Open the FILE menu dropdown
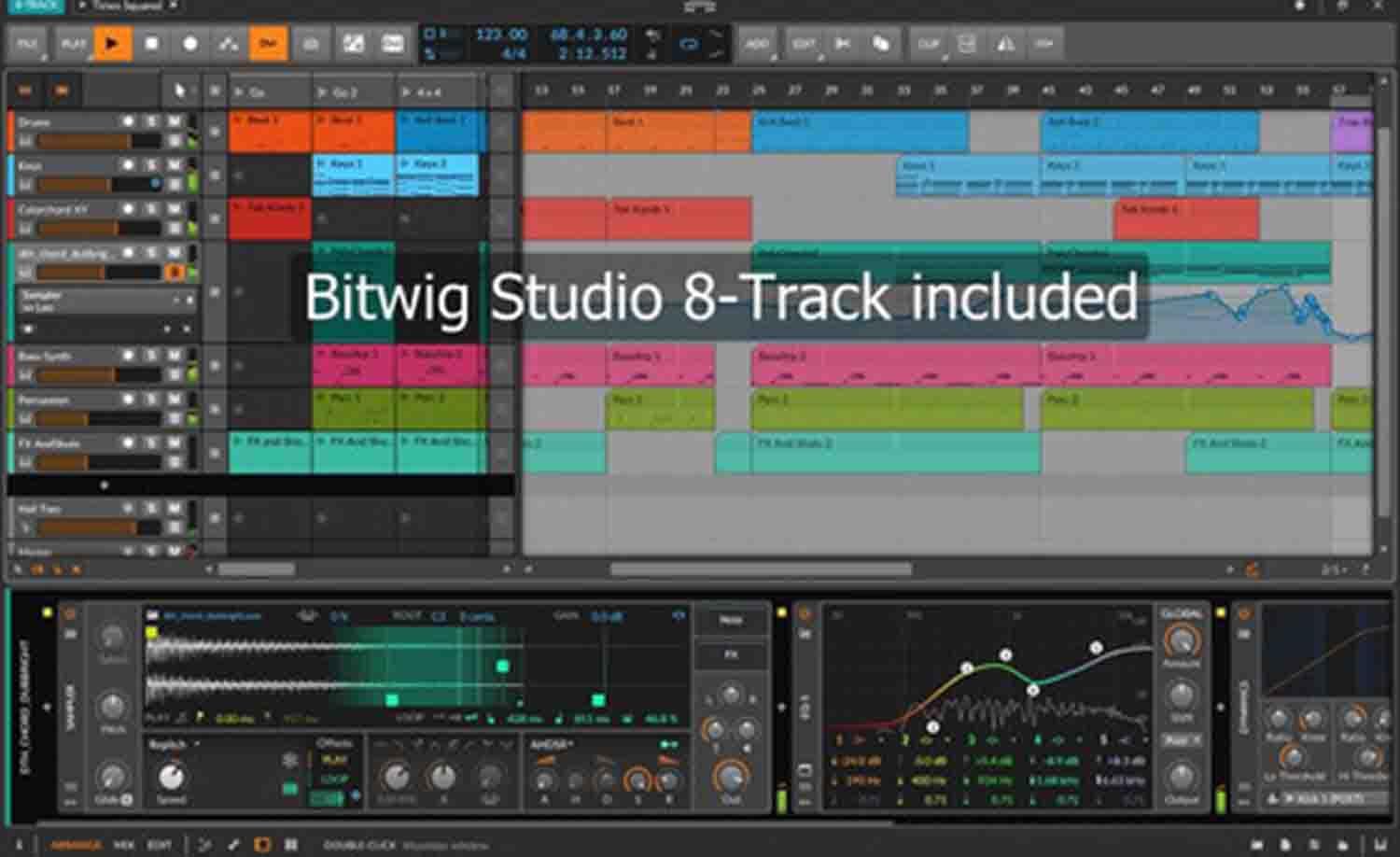This screenshot has width=1400, height=857. (27, 44)
